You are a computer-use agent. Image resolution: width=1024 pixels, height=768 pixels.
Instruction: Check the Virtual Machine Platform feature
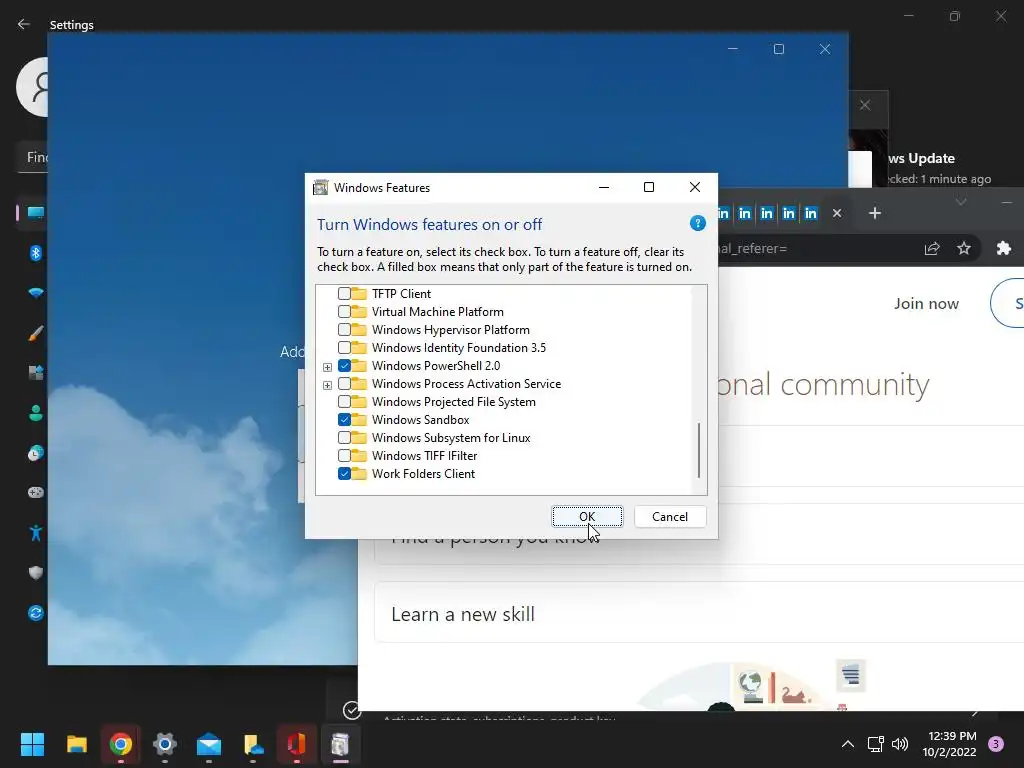pos(344,312)
